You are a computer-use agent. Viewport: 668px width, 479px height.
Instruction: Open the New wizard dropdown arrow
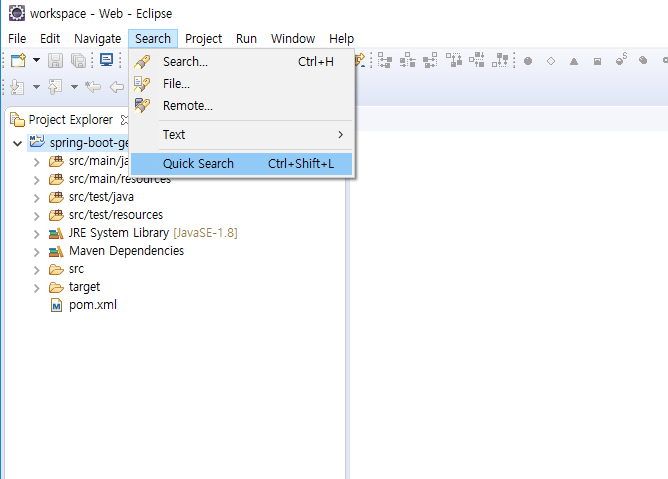(37, 60)
